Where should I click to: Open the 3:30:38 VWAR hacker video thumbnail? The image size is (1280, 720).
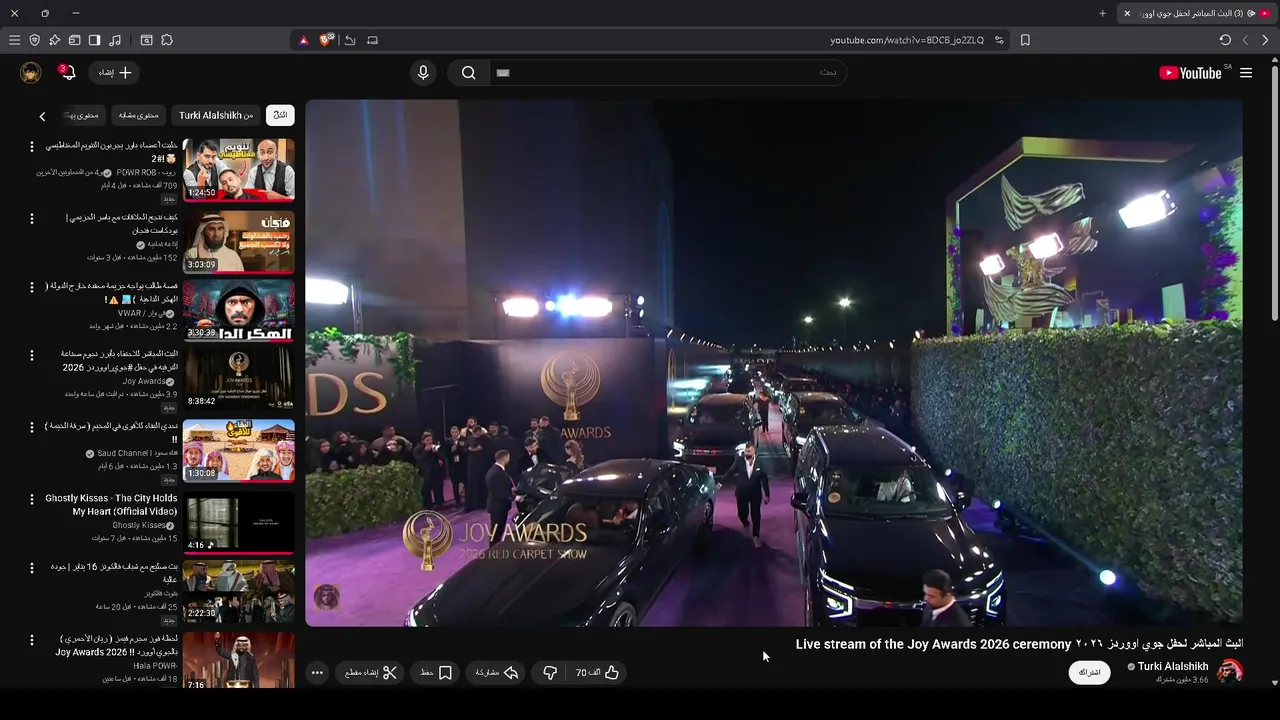tap(239, 310)
